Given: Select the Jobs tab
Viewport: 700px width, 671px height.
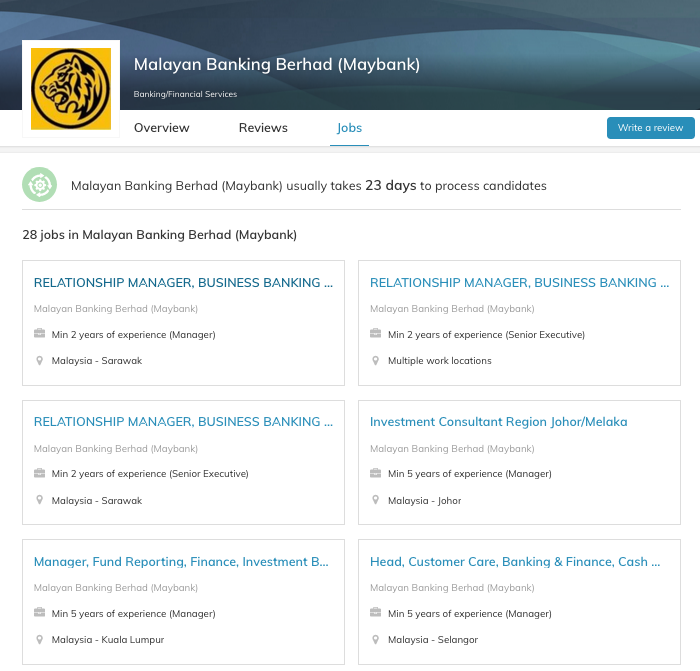Looking at the screenshot, I should (x=349, y=128).
